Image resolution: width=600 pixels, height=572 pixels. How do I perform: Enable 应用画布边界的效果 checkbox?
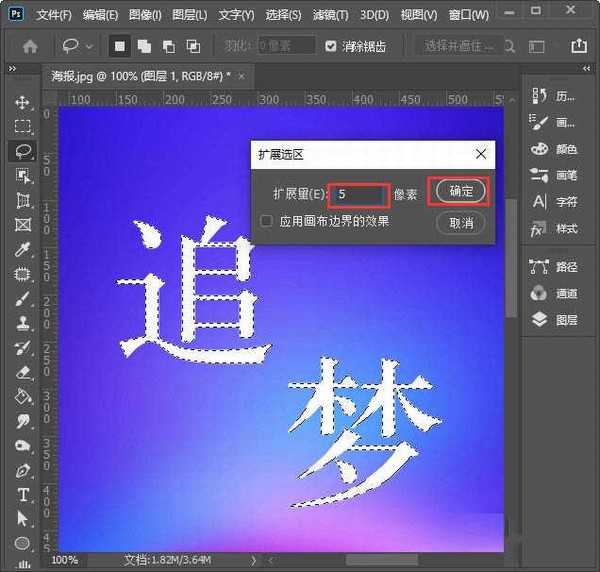(266, 221)
